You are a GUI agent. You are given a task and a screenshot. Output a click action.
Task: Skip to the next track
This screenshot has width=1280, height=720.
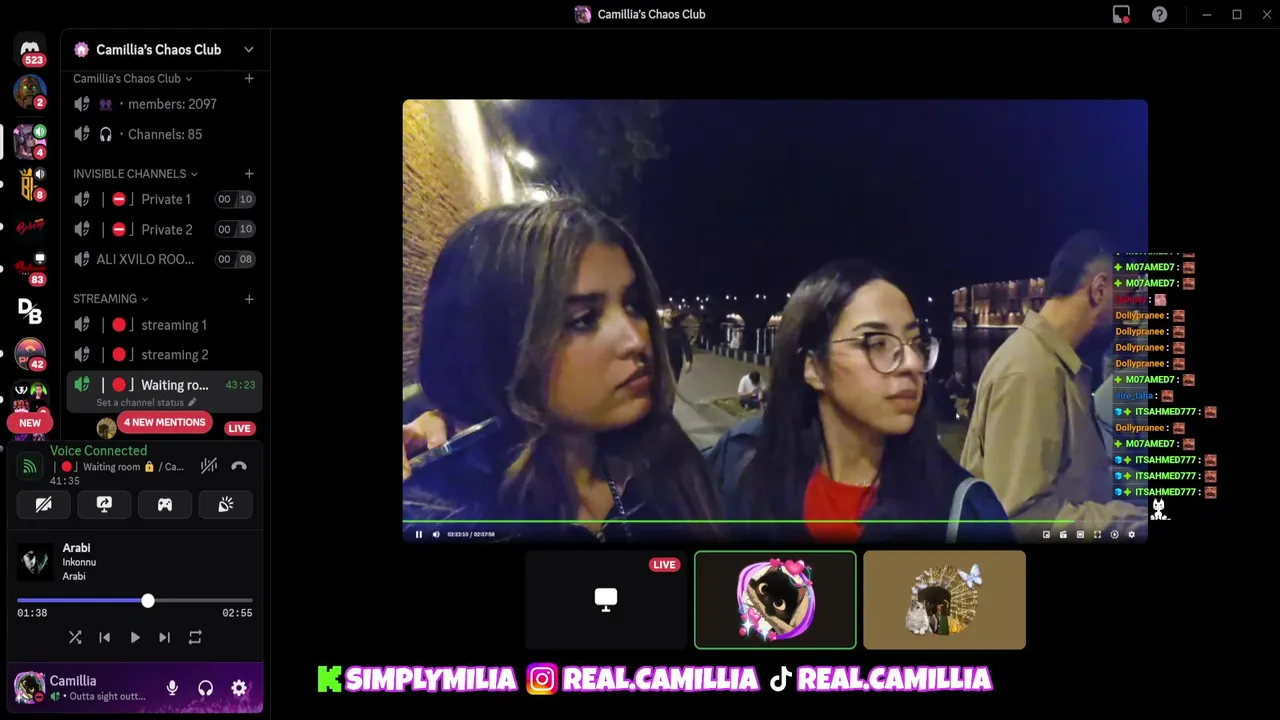164,637
